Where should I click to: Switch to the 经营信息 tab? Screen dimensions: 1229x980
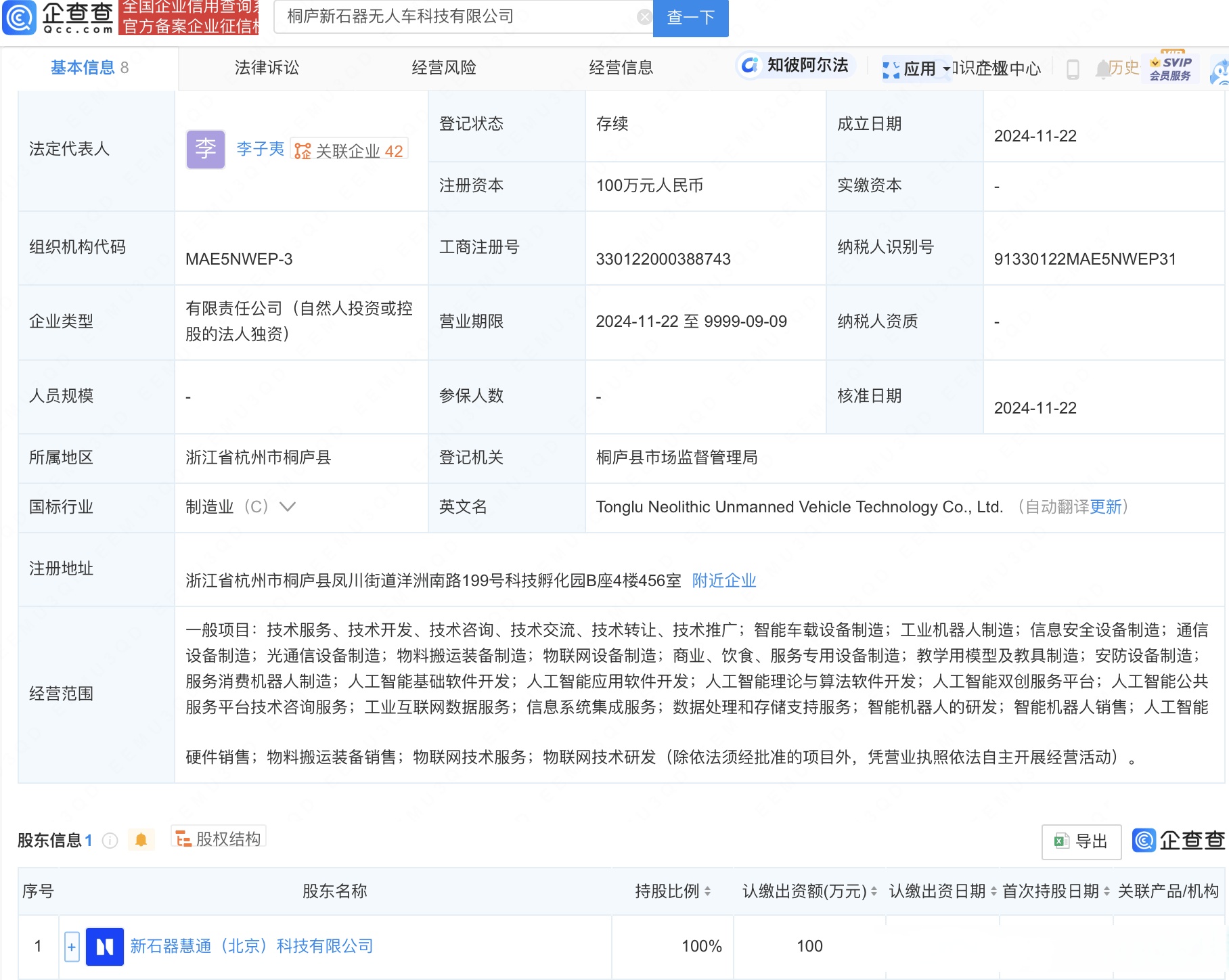pyautogui.click(x=621, y=68)
